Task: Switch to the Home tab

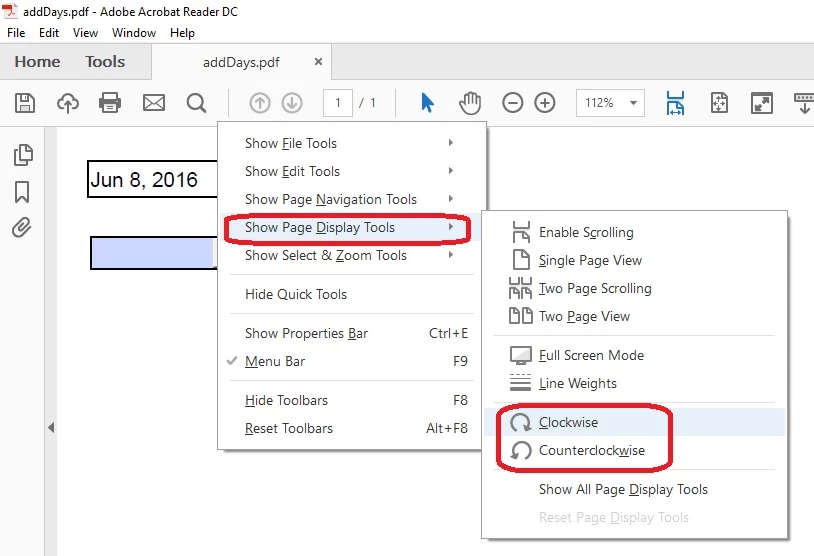Action: coord(37,62)
